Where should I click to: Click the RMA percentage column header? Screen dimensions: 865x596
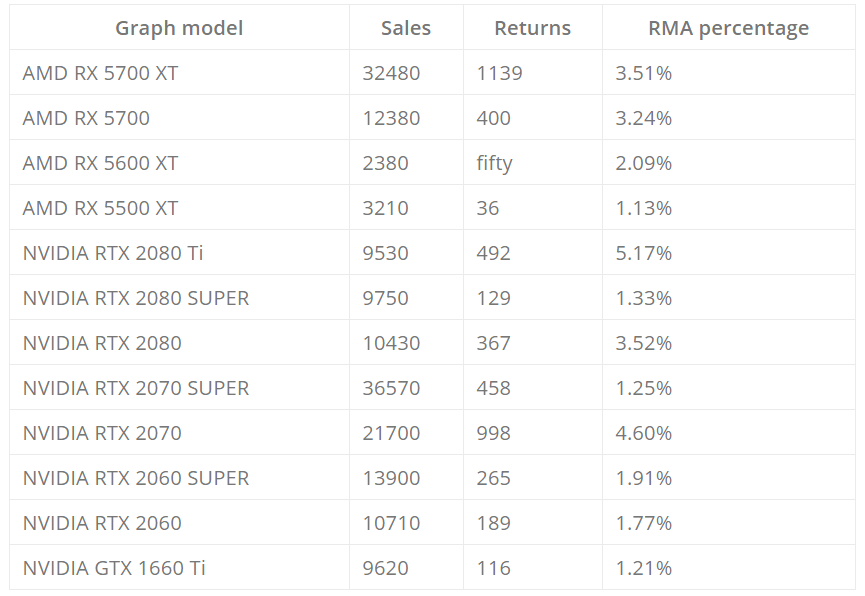(x=728, y=28)
